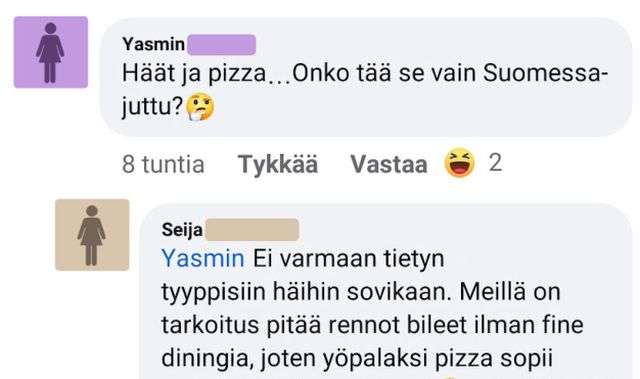Click the blue Yasmin mention in reply

pos(203,259)
